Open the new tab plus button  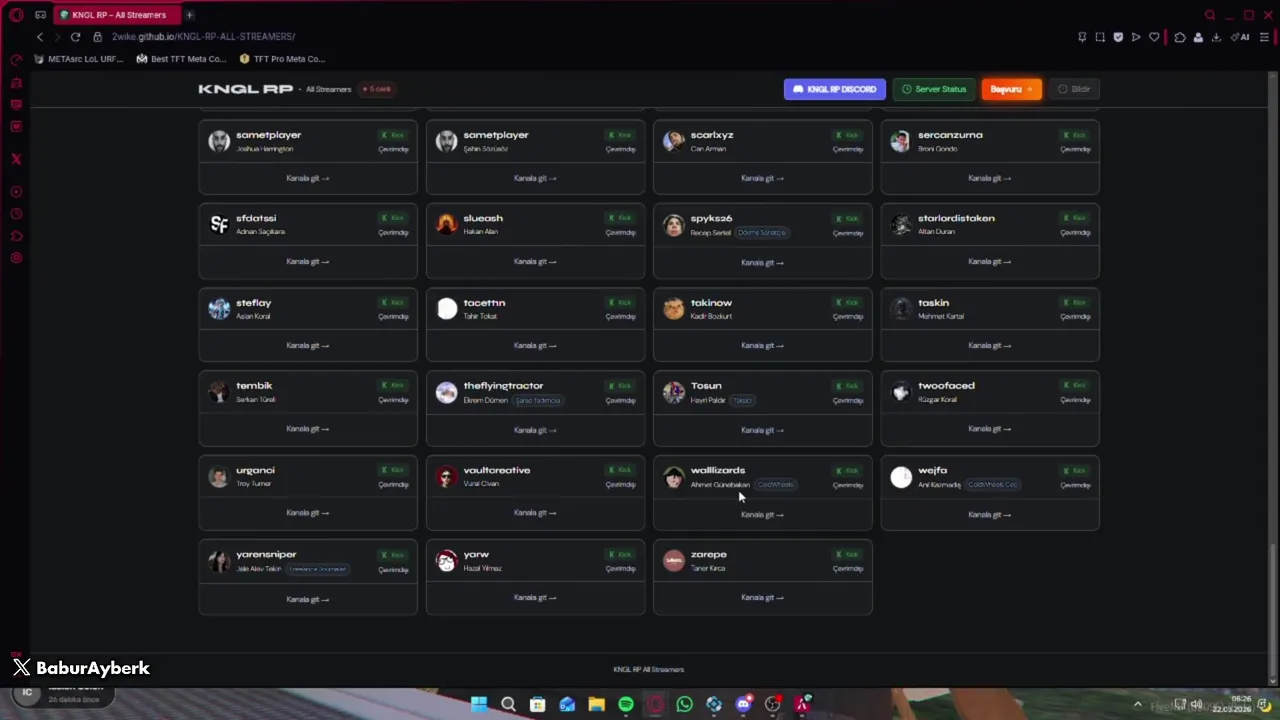189,15
